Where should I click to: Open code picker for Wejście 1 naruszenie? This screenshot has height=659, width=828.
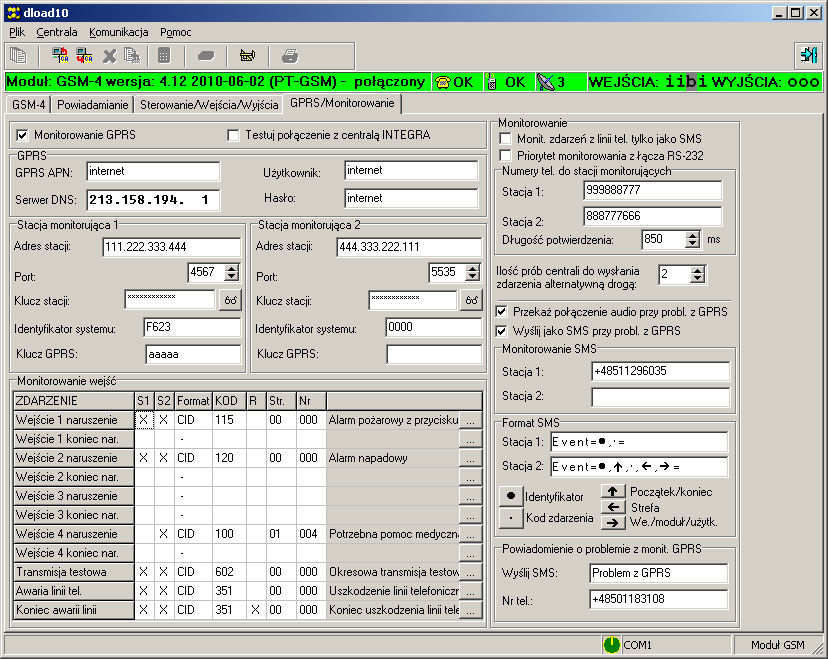coord(471,420)
